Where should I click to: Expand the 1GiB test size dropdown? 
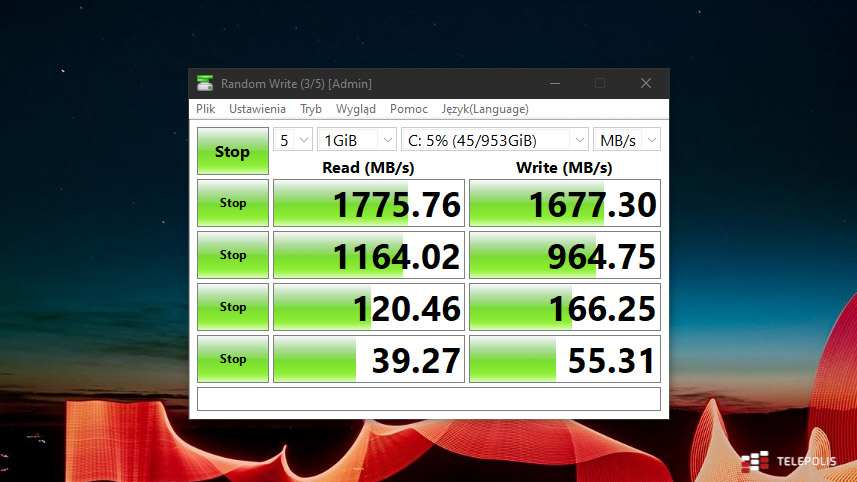coord(356,139)
